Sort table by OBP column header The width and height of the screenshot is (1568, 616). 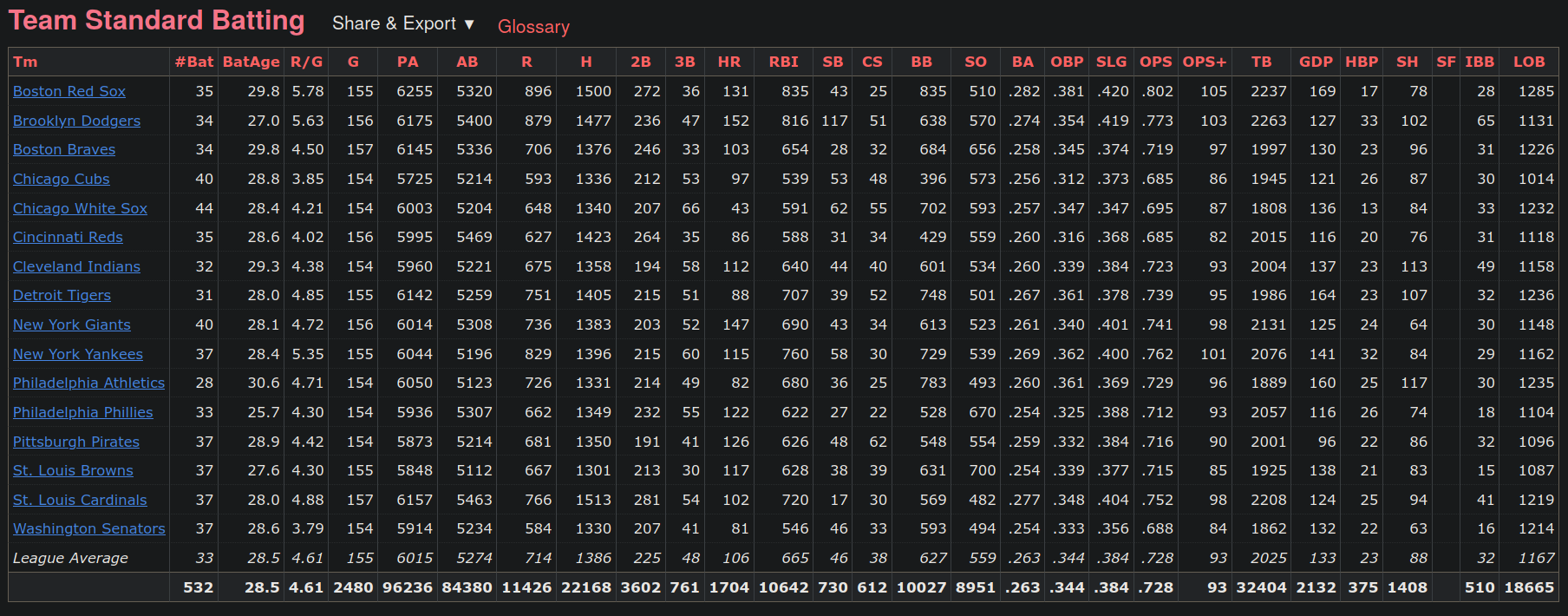point(1067,62)
